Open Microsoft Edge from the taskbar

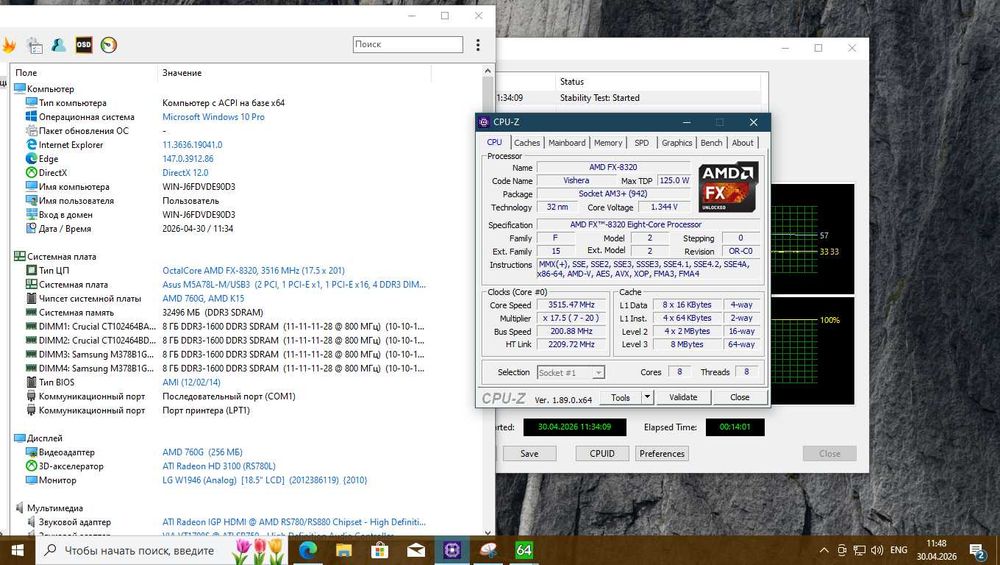tap(308, 550)
